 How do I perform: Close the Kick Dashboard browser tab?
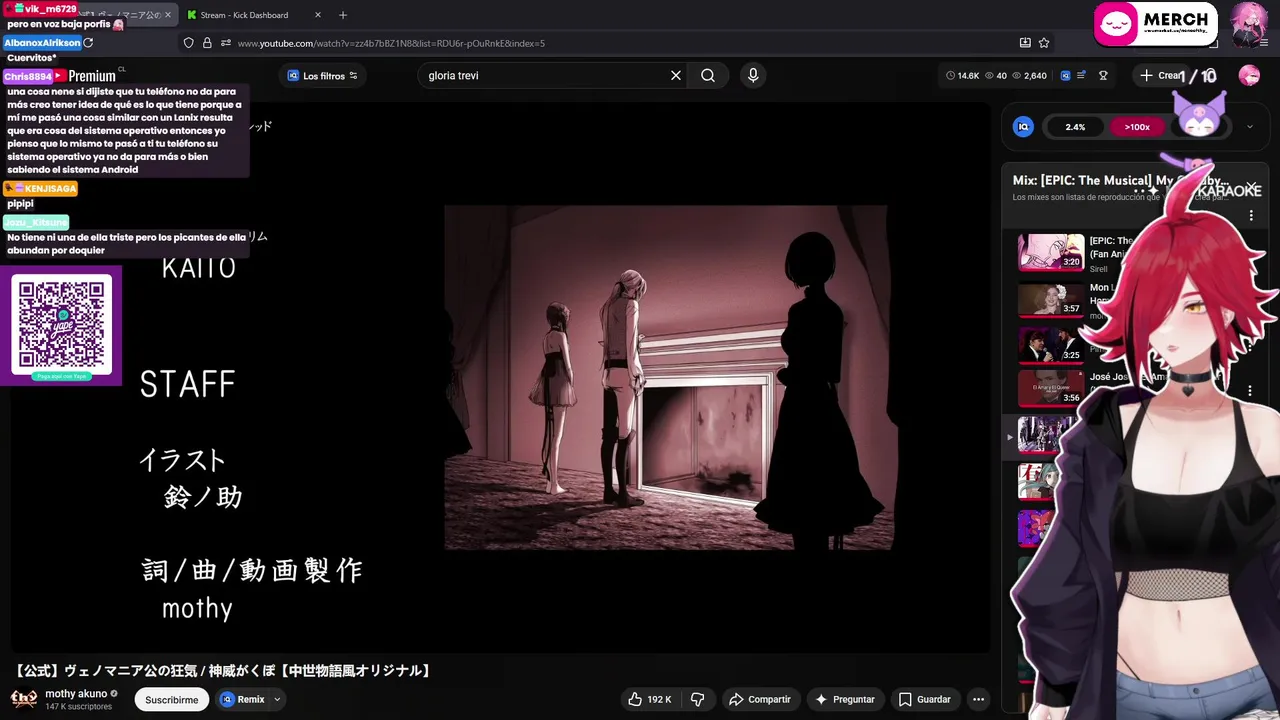318,15
